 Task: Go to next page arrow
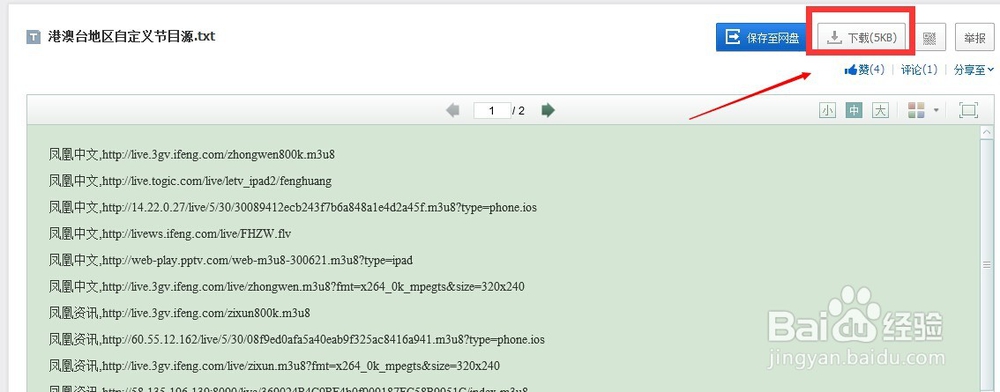click(x=548, y=110)
